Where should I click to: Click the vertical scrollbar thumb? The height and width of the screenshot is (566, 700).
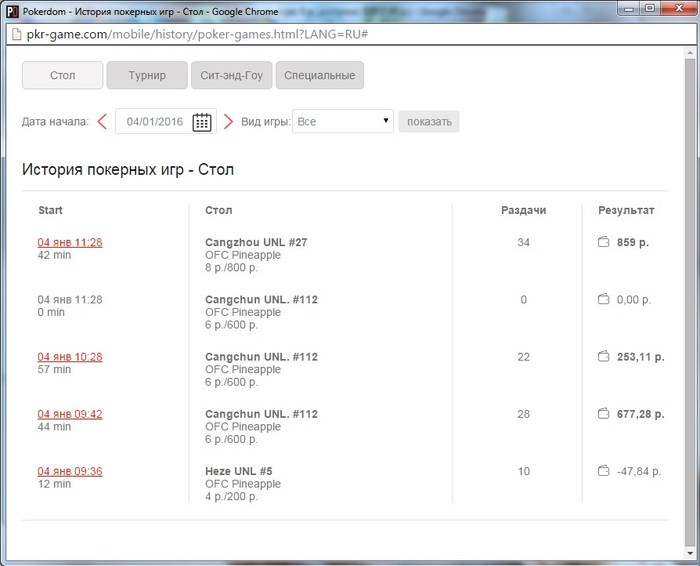tap(690, 302)
